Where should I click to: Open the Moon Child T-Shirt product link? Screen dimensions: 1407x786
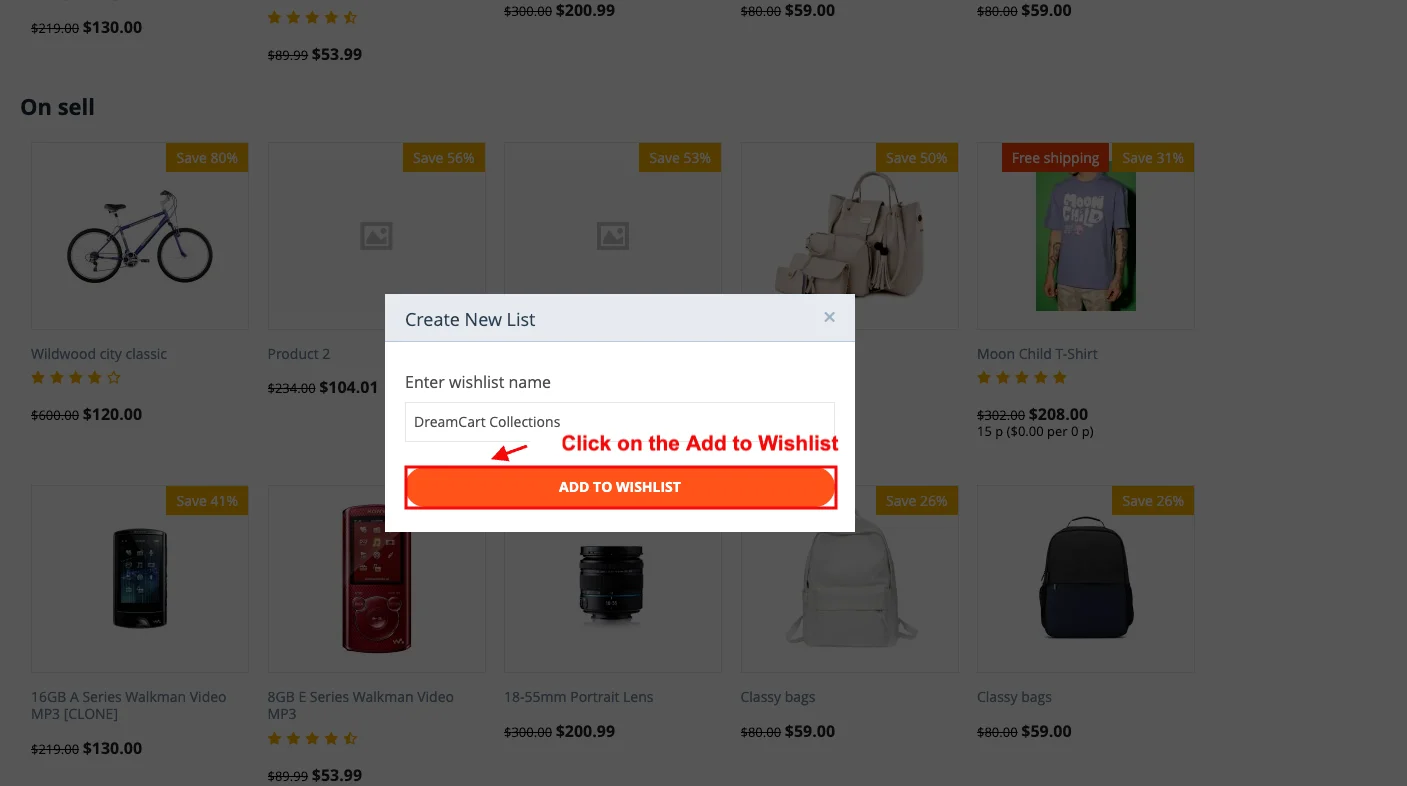click(x=1037, y=354)
